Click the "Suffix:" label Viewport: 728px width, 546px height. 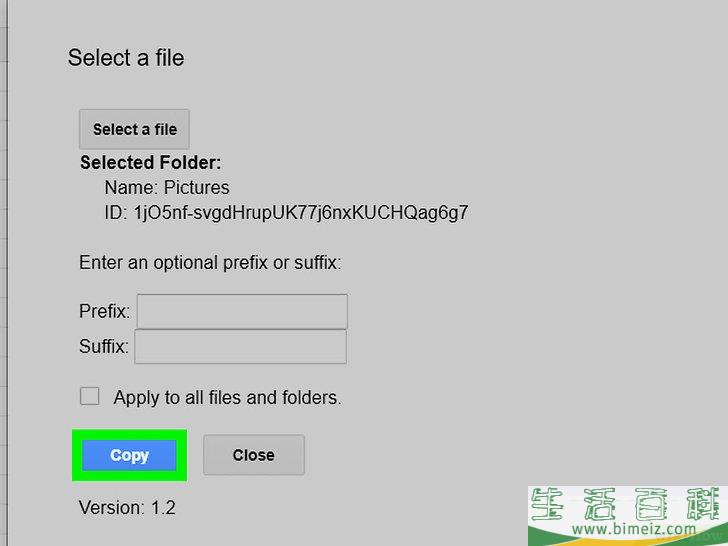point(103,348)
